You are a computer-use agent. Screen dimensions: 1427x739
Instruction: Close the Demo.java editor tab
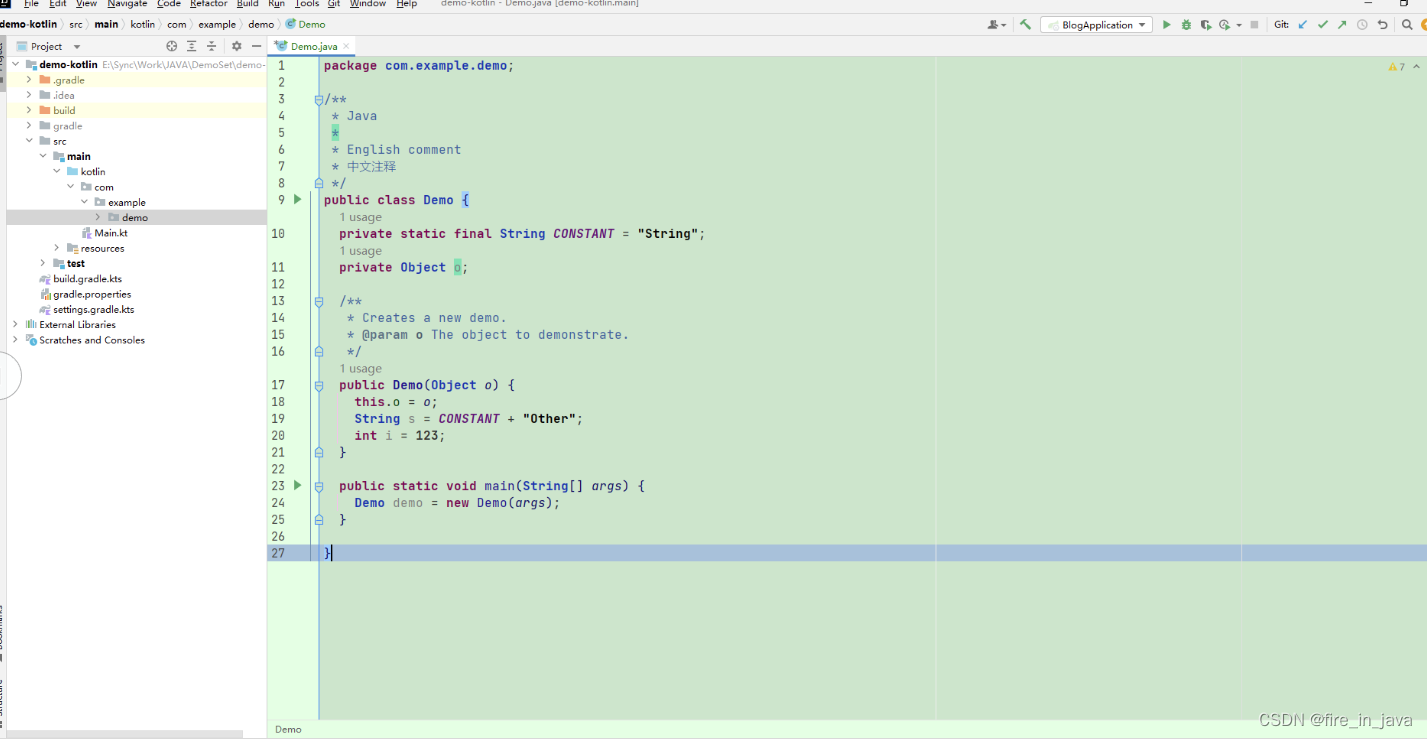coord(347,46)
